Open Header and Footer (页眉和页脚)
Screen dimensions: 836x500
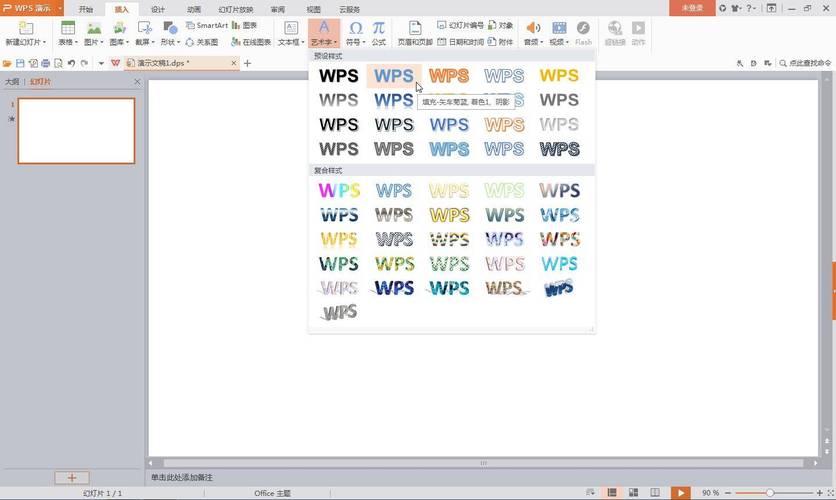click(415, 33)
